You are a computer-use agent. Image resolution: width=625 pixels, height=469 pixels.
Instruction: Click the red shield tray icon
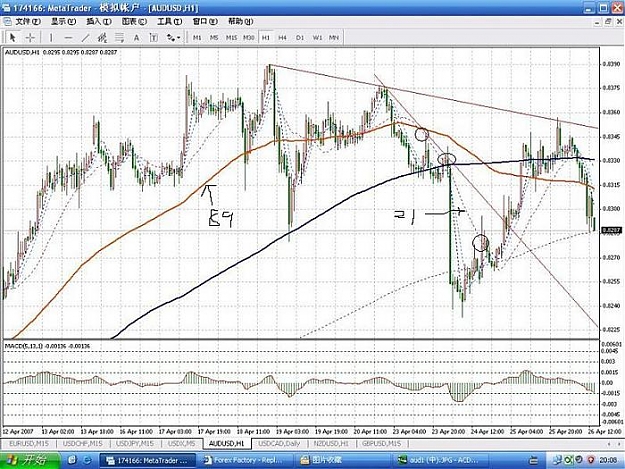(590, 460)
